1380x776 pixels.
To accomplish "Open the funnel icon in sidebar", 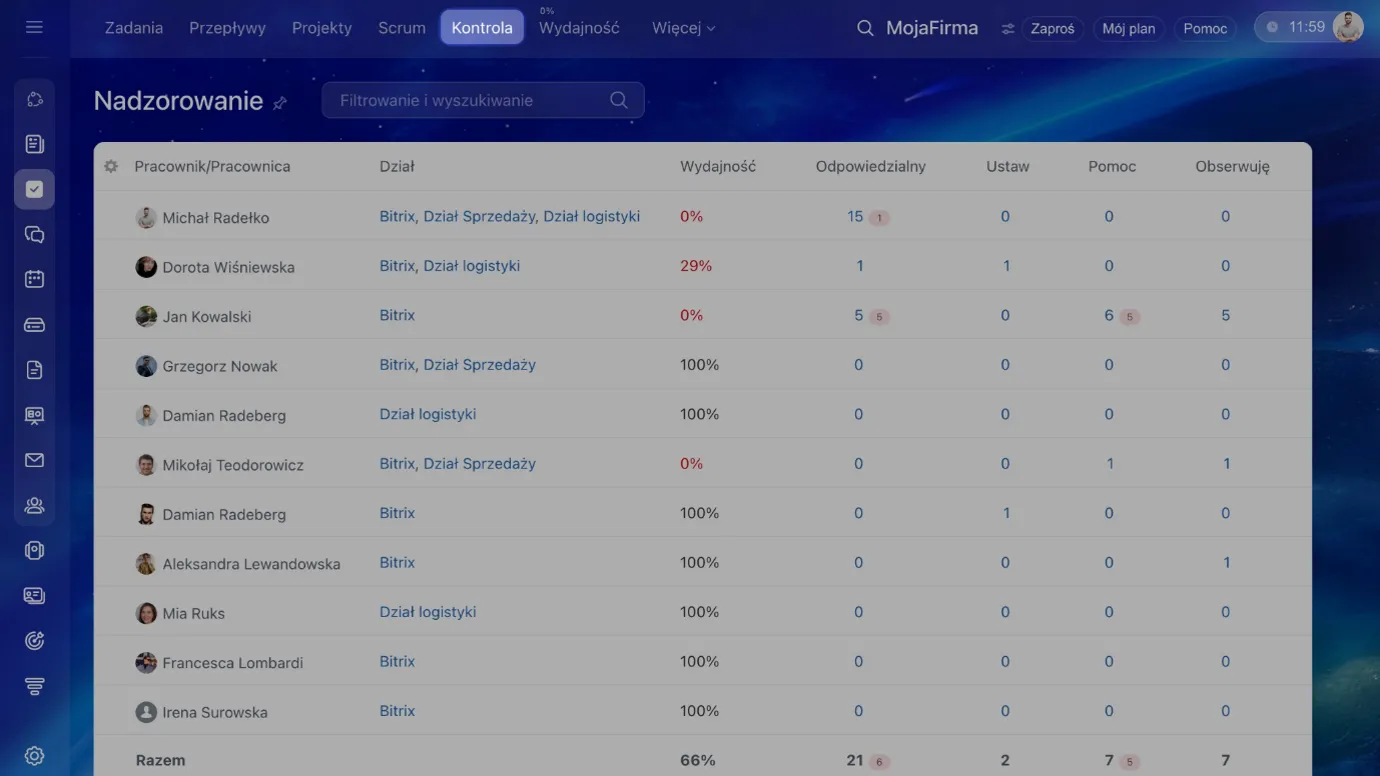I will (34, 687).
